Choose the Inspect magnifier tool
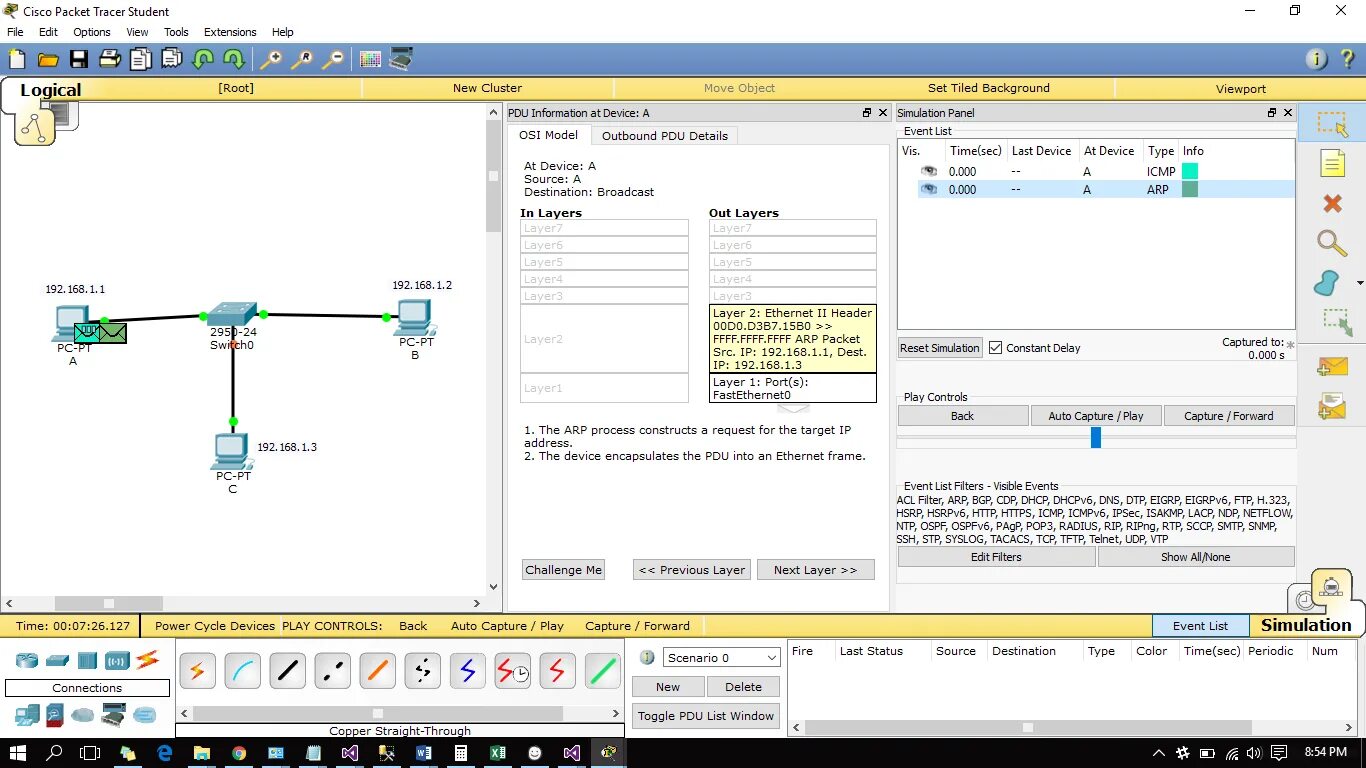 [x=1332, y=243]
